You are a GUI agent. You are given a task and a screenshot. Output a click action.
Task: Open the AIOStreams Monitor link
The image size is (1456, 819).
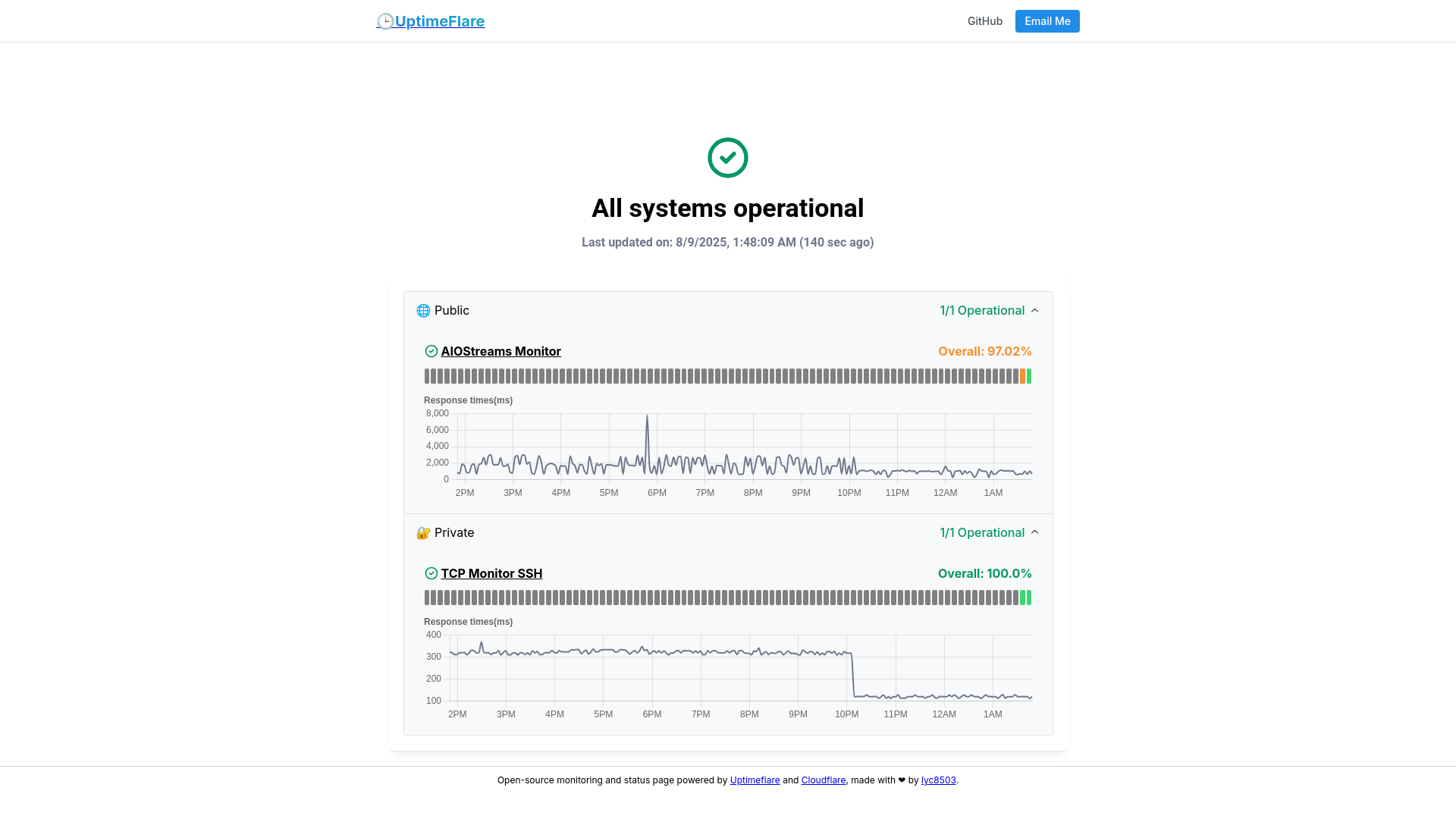(x=501, y=351)
